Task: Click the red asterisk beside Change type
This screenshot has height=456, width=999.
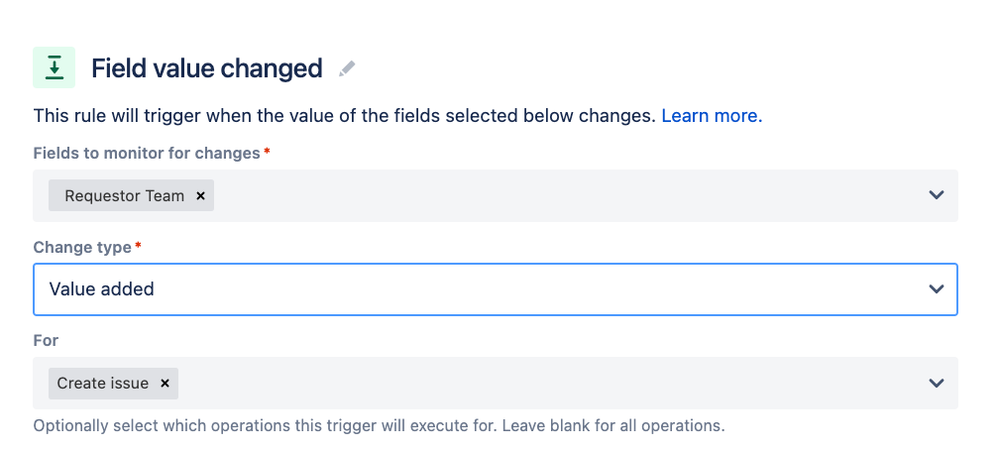Action: (x=138, y=246)
